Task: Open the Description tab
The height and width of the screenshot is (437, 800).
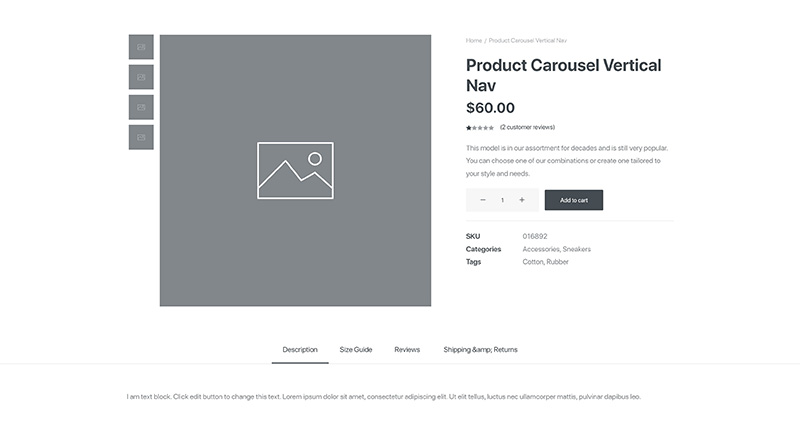Action: tap(300, 350)
